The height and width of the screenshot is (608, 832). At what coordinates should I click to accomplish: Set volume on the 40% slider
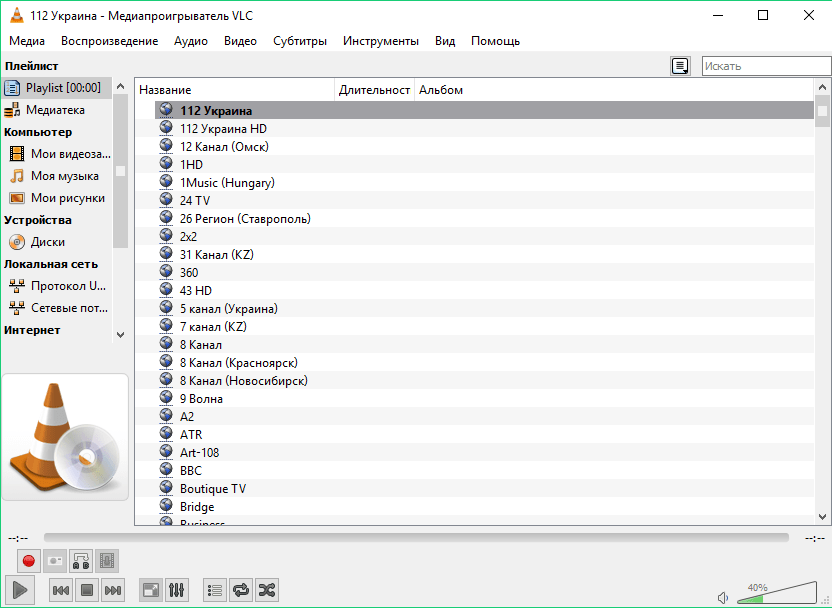click(777, 593)
